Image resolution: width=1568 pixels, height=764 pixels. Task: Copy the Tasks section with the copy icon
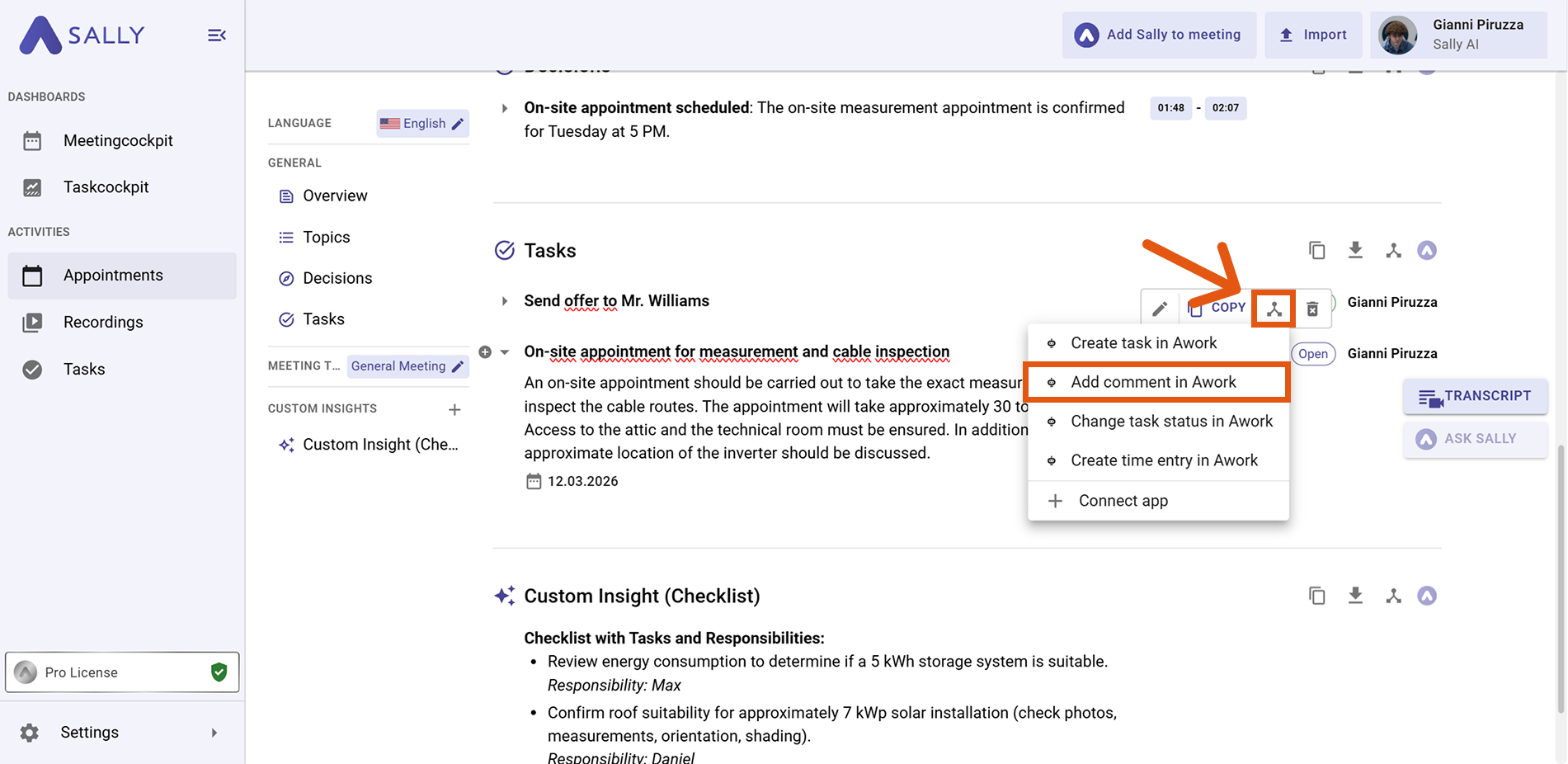pos(1317,250)
